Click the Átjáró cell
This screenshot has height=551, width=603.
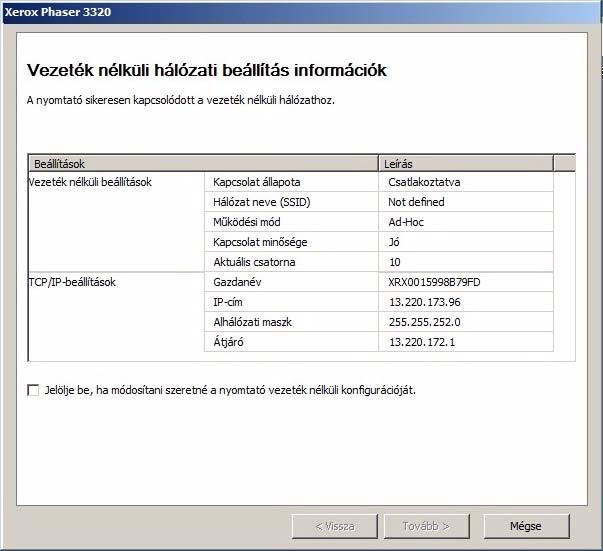[x=291, y=342]
